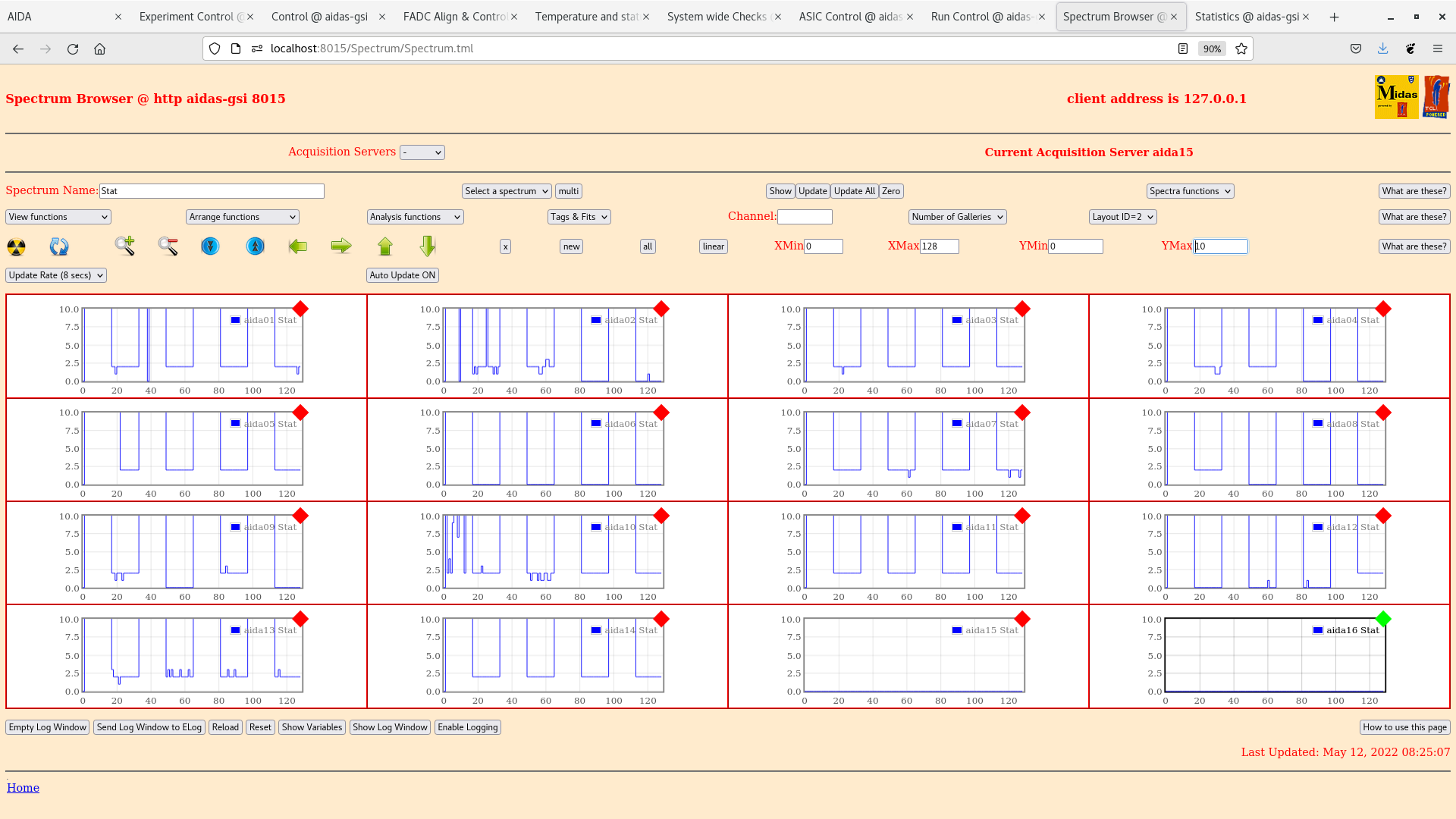Toggle Auto Update ON button
Viewport: 1456px width, 819px height.
pyautogui.click(x=403, y=275)
